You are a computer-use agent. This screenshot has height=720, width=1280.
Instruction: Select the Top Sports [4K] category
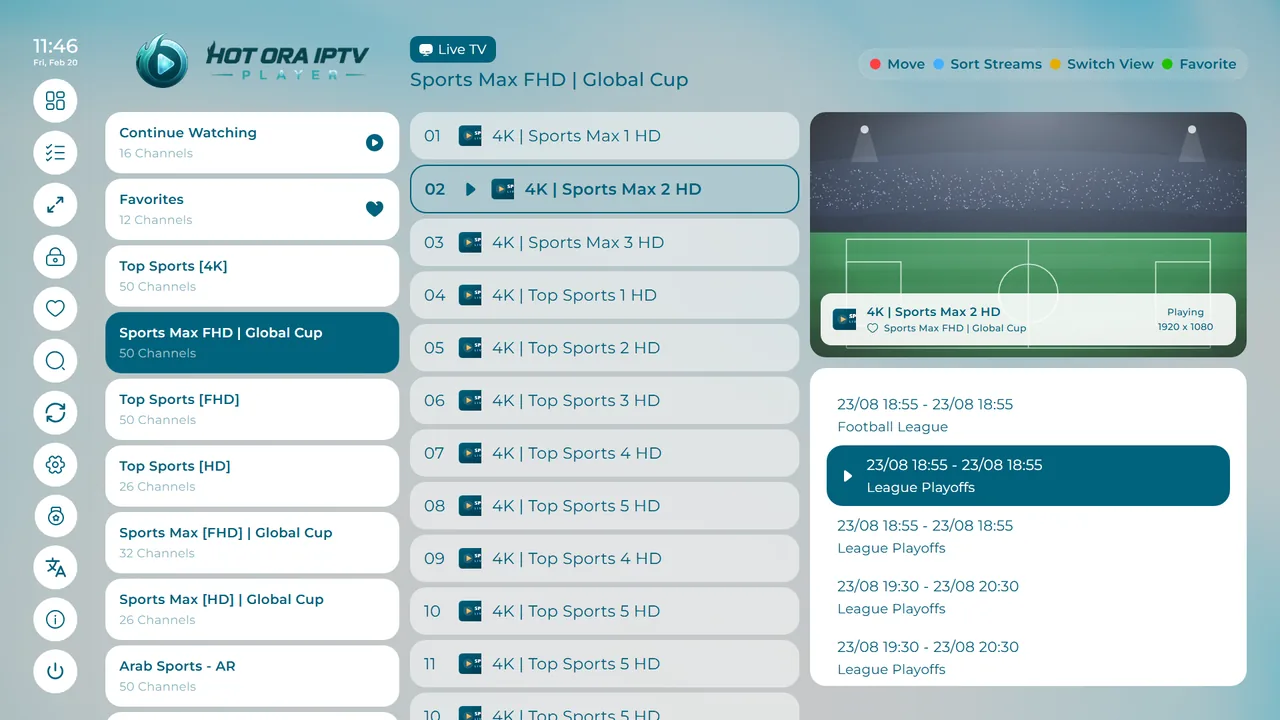(252, 276)
